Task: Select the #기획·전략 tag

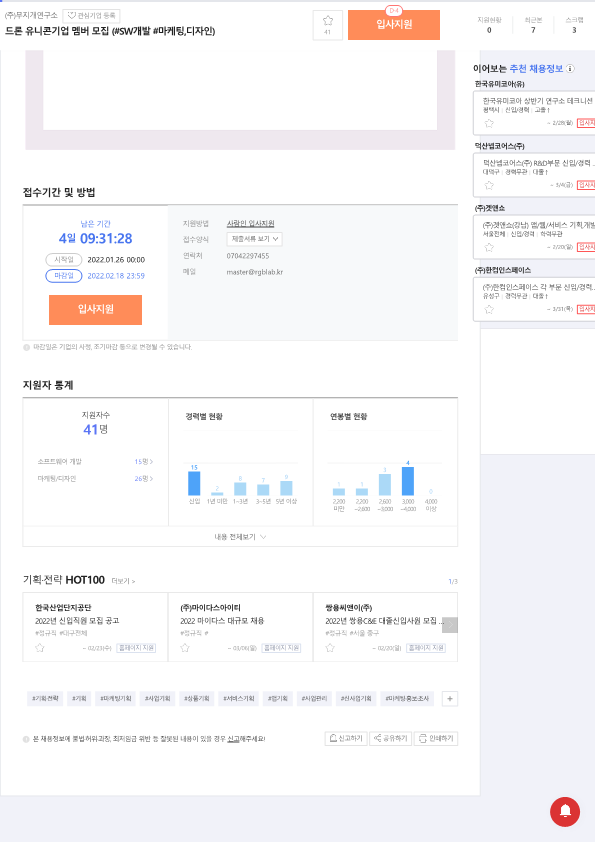Action: coord(45,699)
